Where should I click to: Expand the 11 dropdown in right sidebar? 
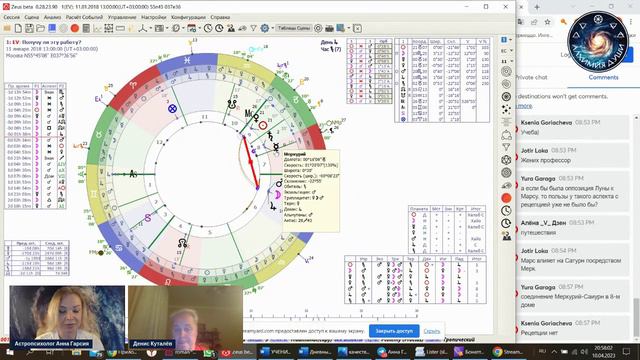[511, 61]
